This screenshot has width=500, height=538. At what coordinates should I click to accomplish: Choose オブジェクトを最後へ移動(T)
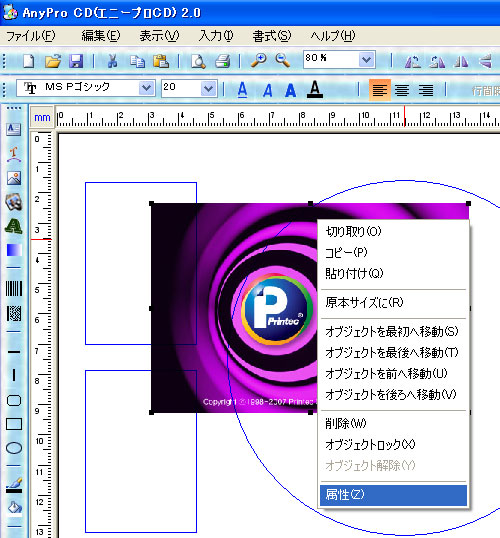pyautogui.click(x=393, y=352)
